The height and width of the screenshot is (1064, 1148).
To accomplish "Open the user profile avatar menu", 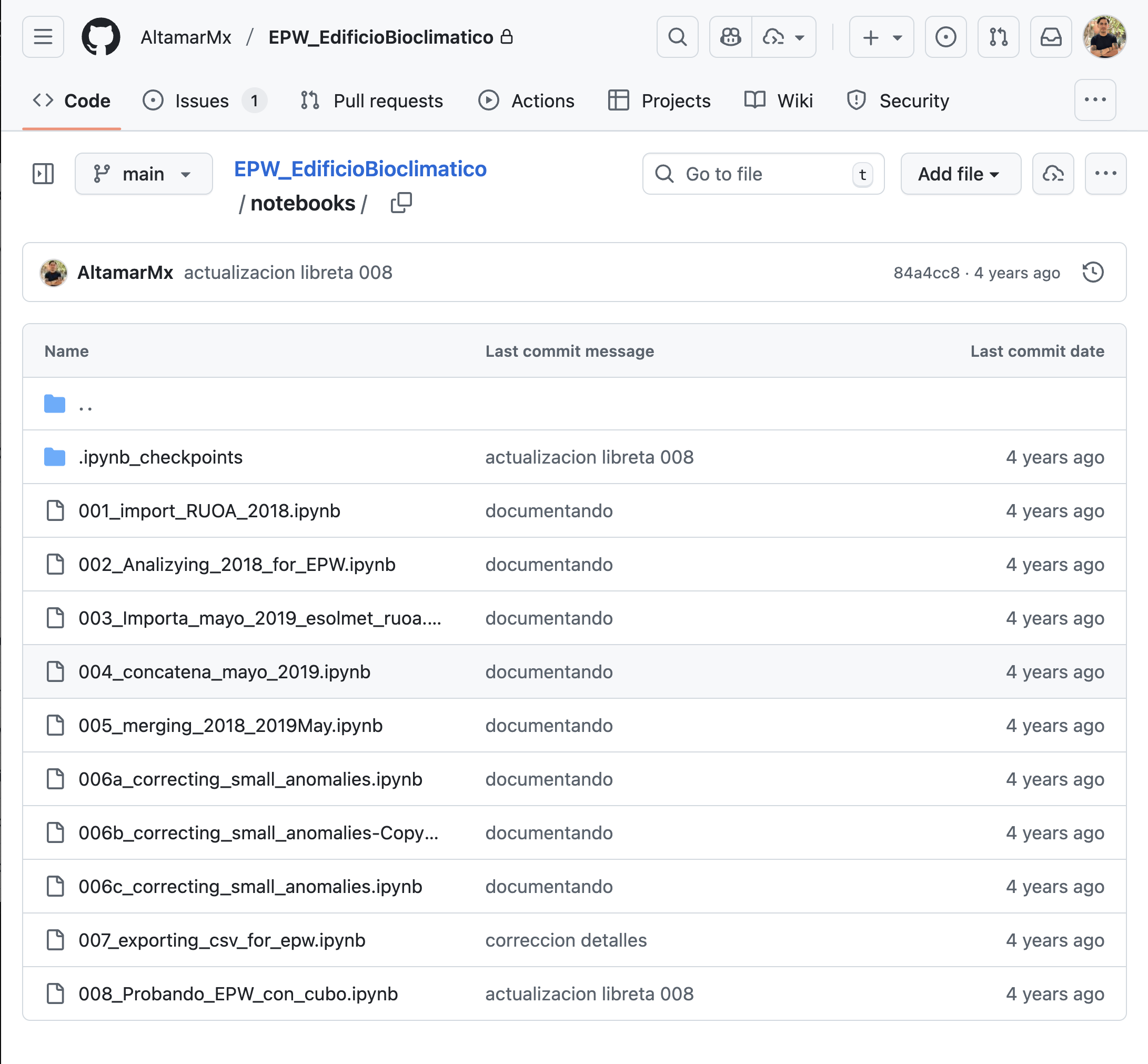I will pos(1103,37).
